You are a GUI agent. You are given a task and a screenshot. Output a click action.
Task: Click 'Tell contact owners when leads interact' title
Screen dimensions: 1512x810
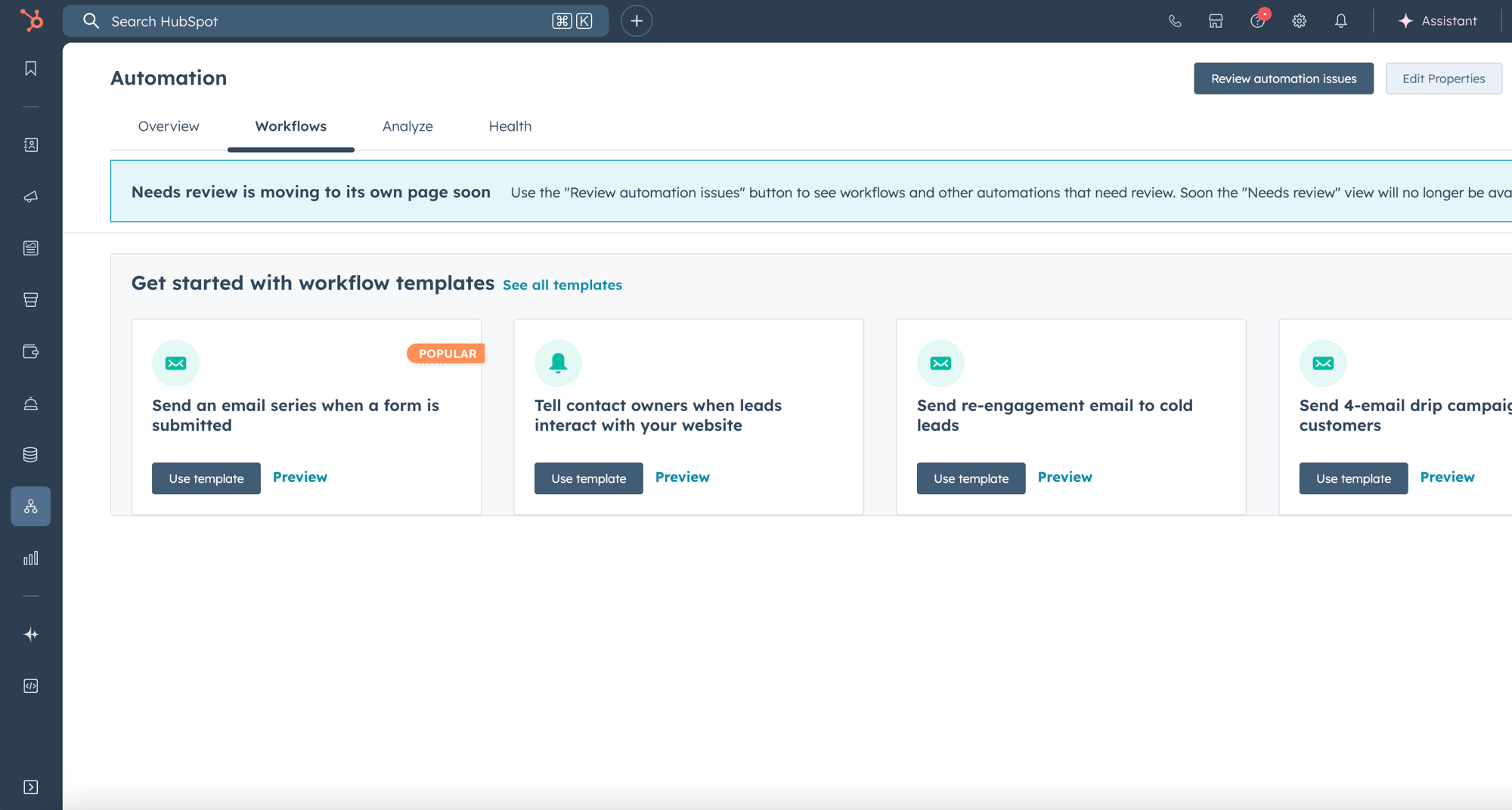(x=658, y=415)
